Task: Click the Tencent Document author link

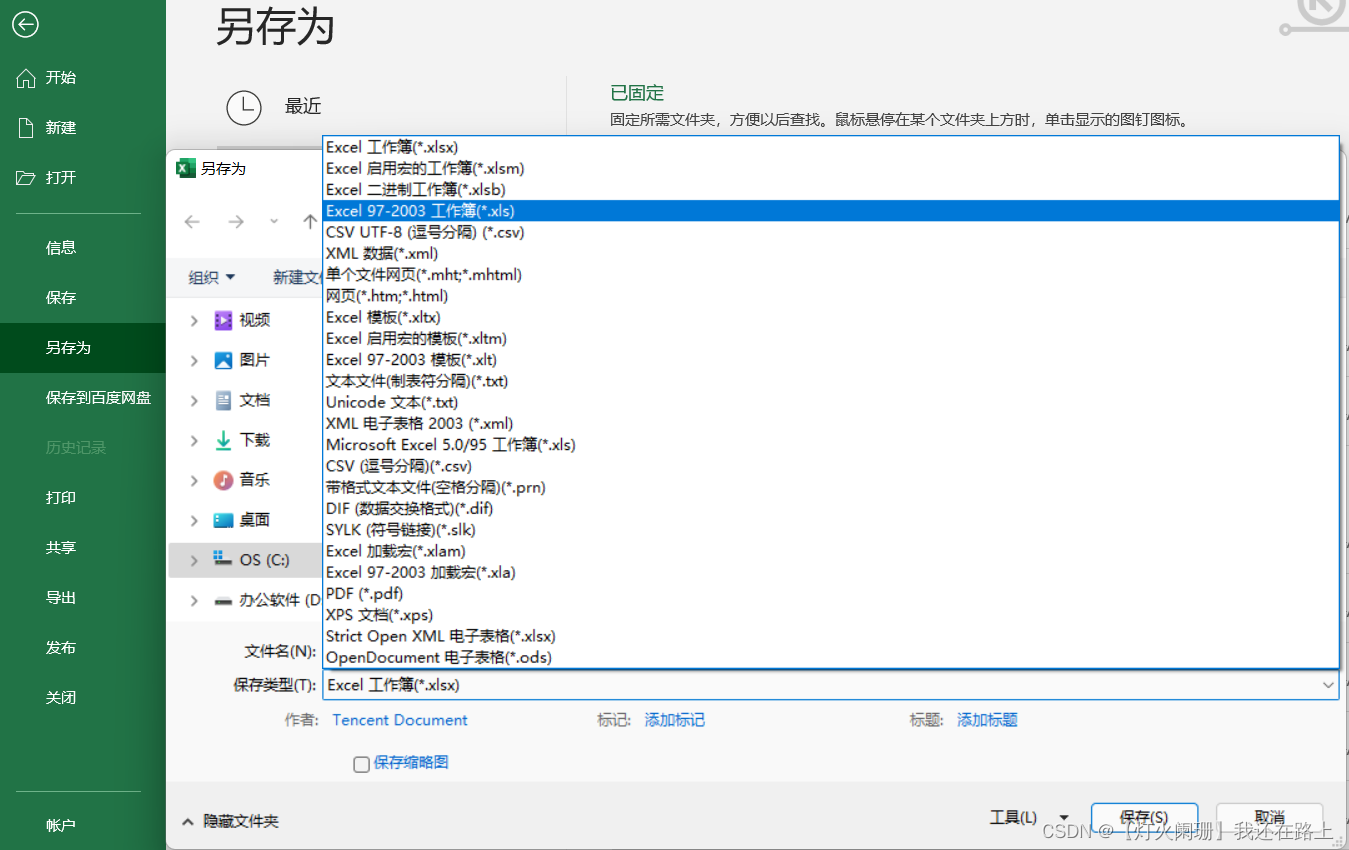Action: pyautogui.click(x=400, y=720)
